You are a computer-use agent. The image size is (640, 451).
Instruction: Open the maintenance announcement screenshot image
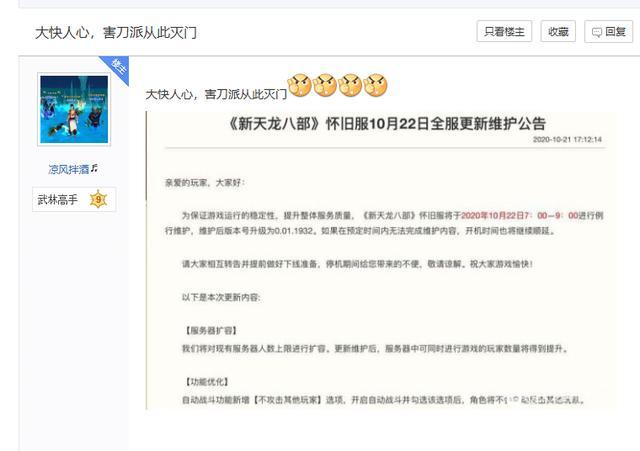[x=380, y=260]
